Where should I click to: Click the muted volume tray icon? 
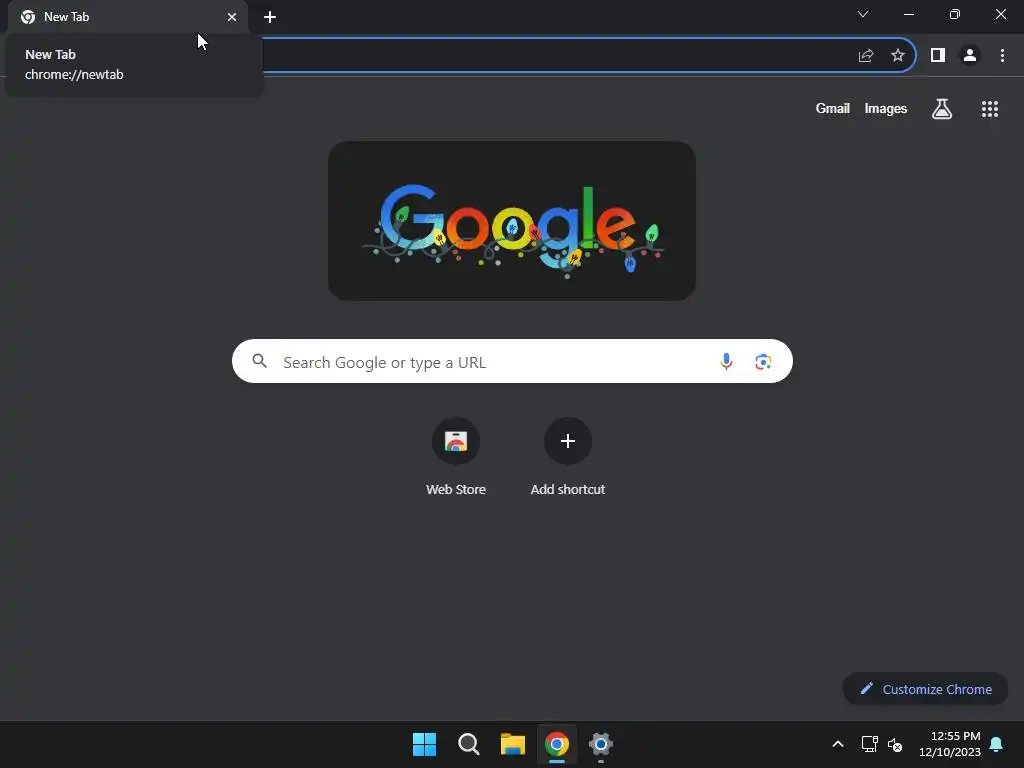click(895, 744)
